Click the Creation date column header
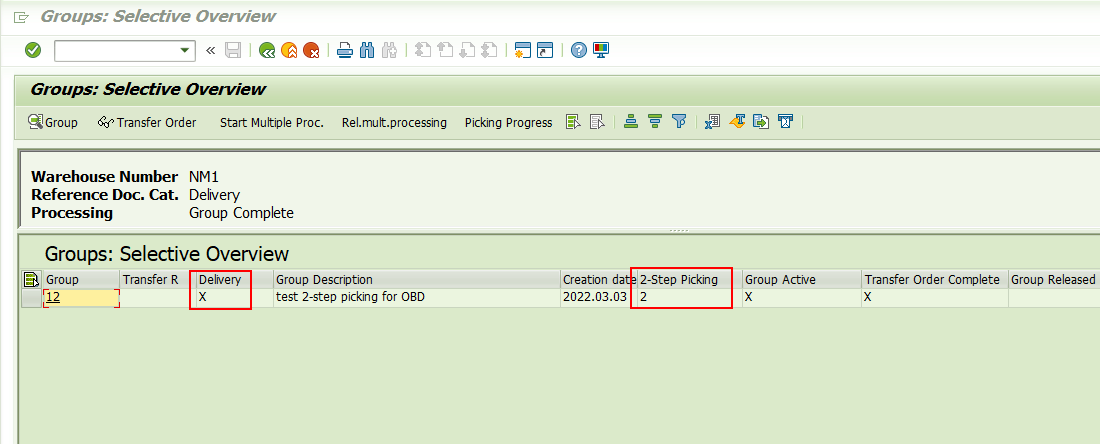Viewport: 1100px width, 444px height. (598, 280)
